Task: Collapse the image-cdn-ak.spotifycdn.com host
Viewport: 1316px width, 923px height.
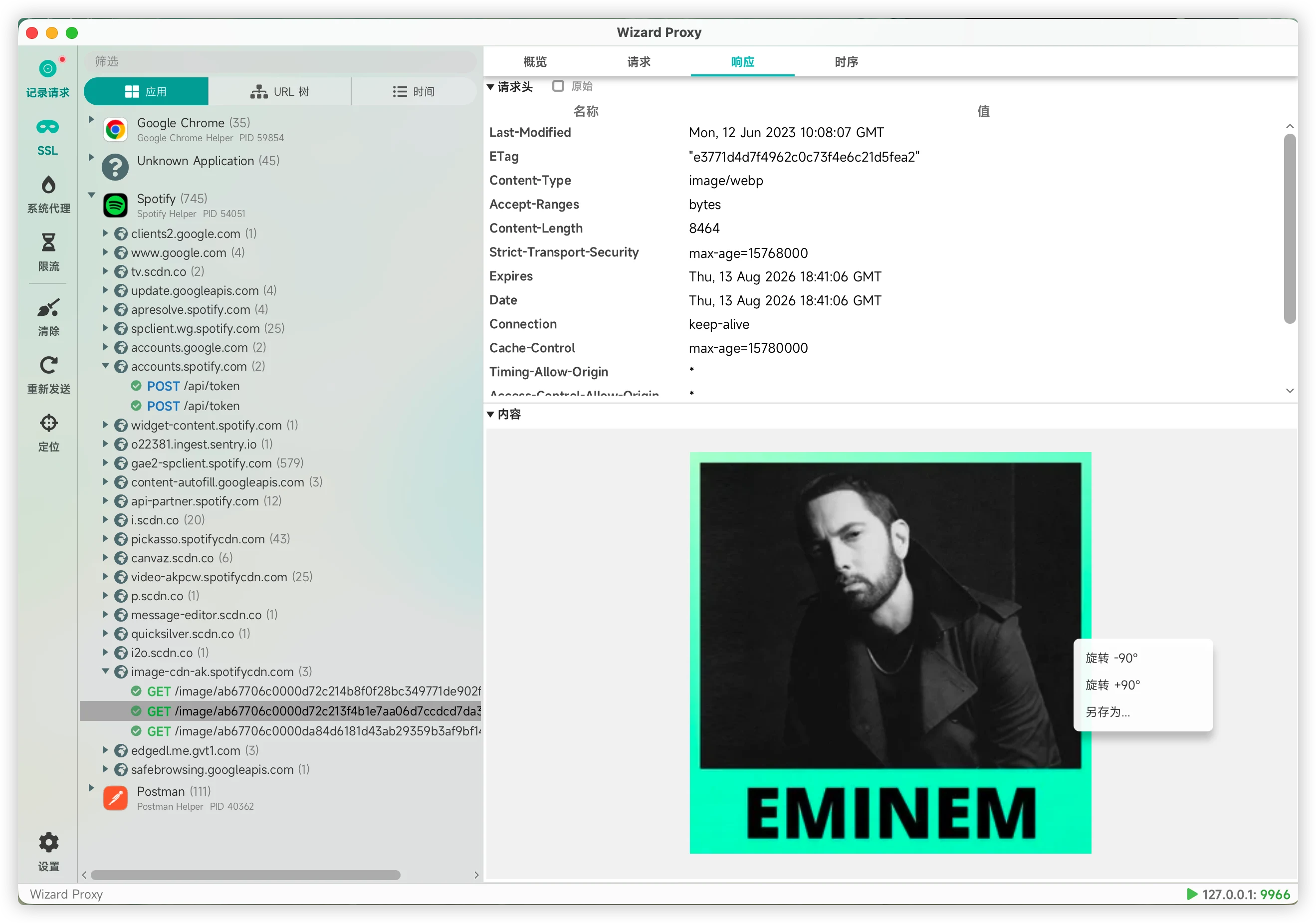Action: (105, 672)
